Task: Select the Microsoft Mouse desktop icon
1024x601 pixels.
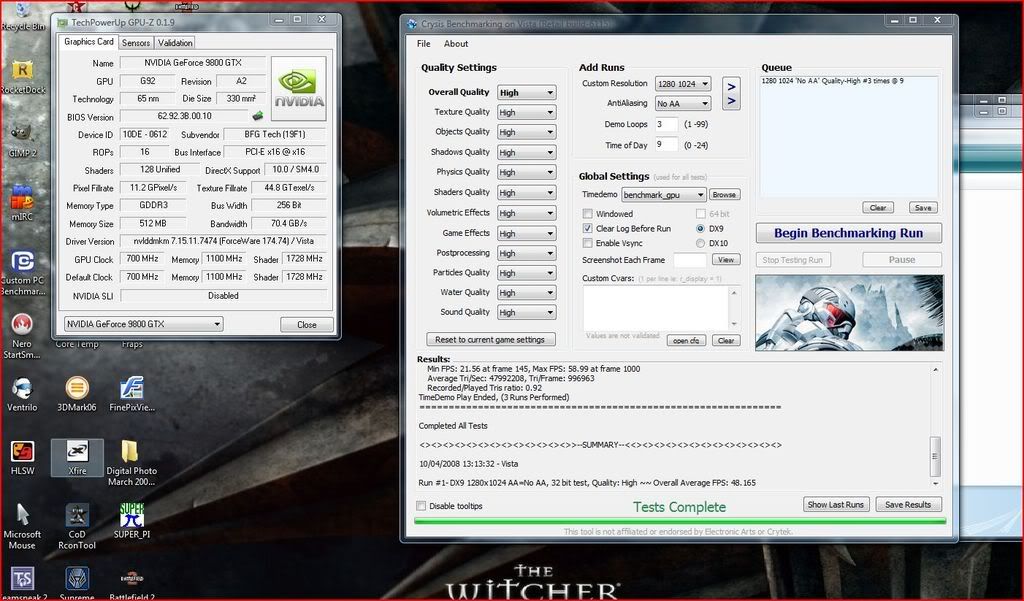Action: coord(22,526)
